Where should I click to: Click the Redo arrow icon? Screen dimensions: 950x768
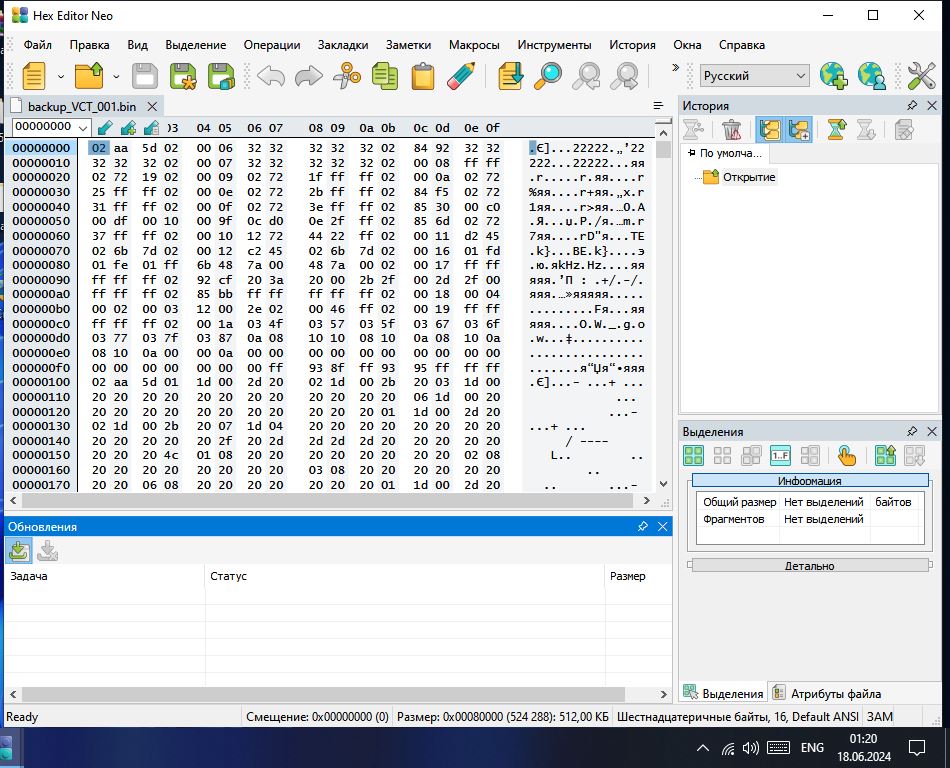click(309, 76)
